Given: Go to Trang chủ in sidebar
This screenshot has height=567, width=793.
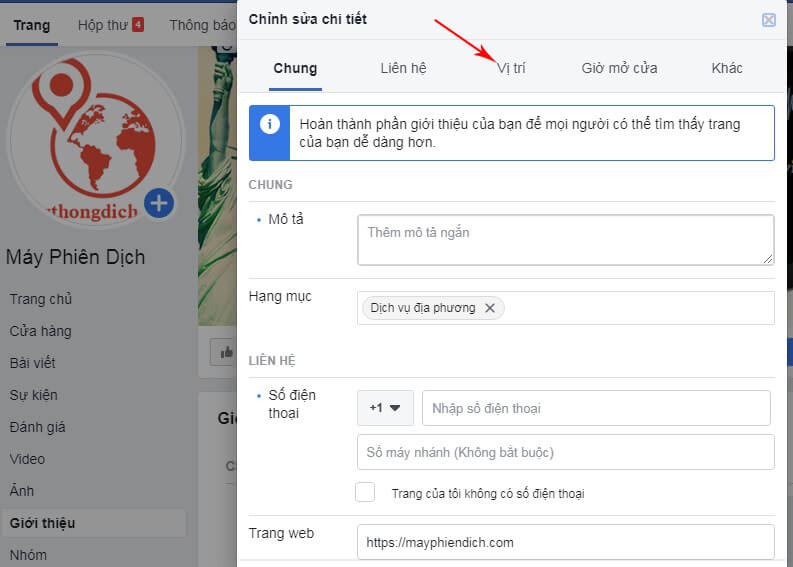Looking at the screenshot, I should [x=41, y=299].
